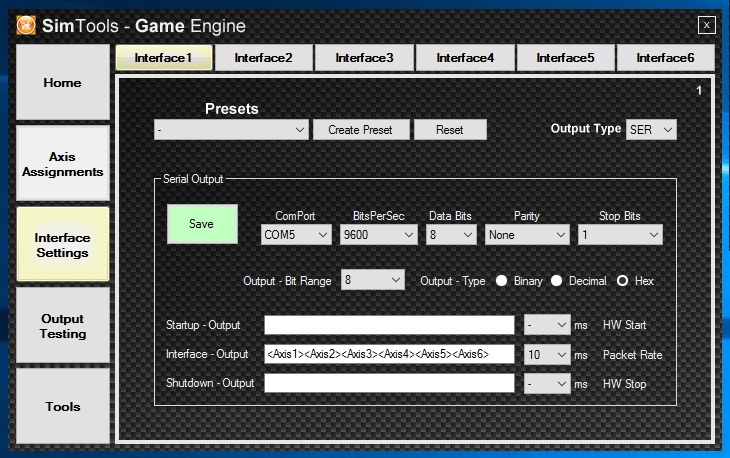Click the Create Preset button
Viewport: 730px width, 458px height.
(x=361, y=129)
